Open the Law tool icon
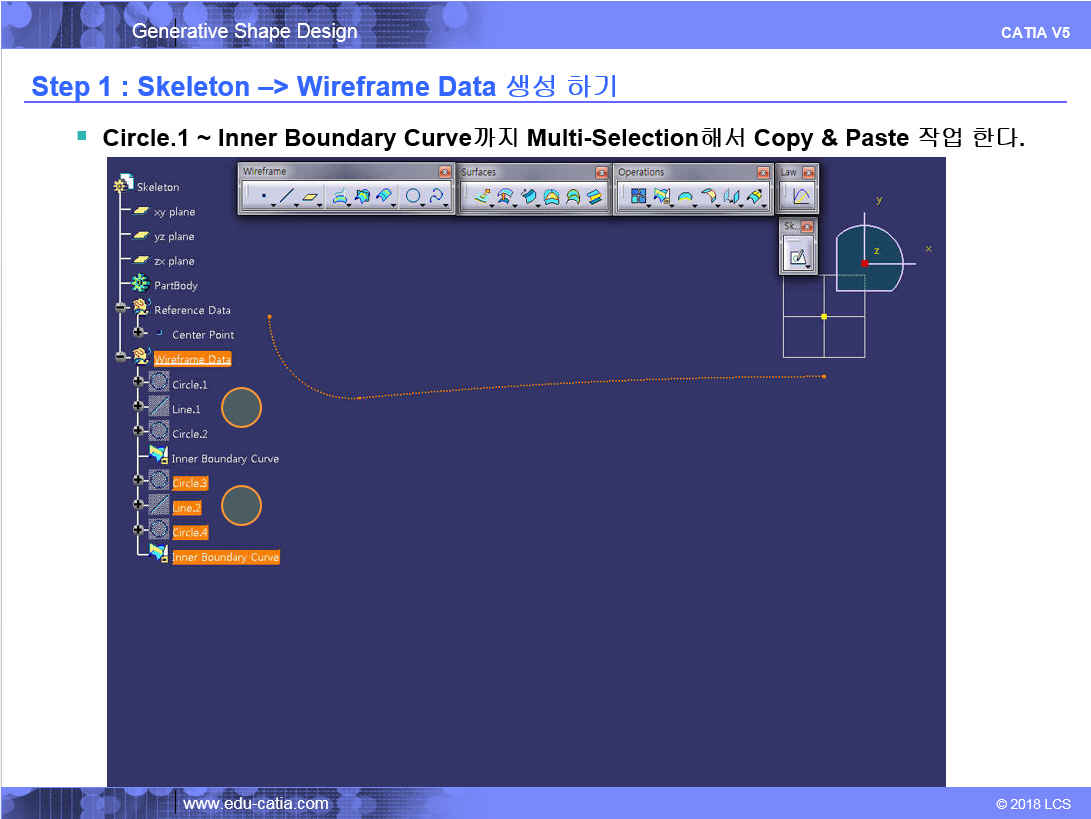This screenshot has height=819, width=1091. point(800,198)
